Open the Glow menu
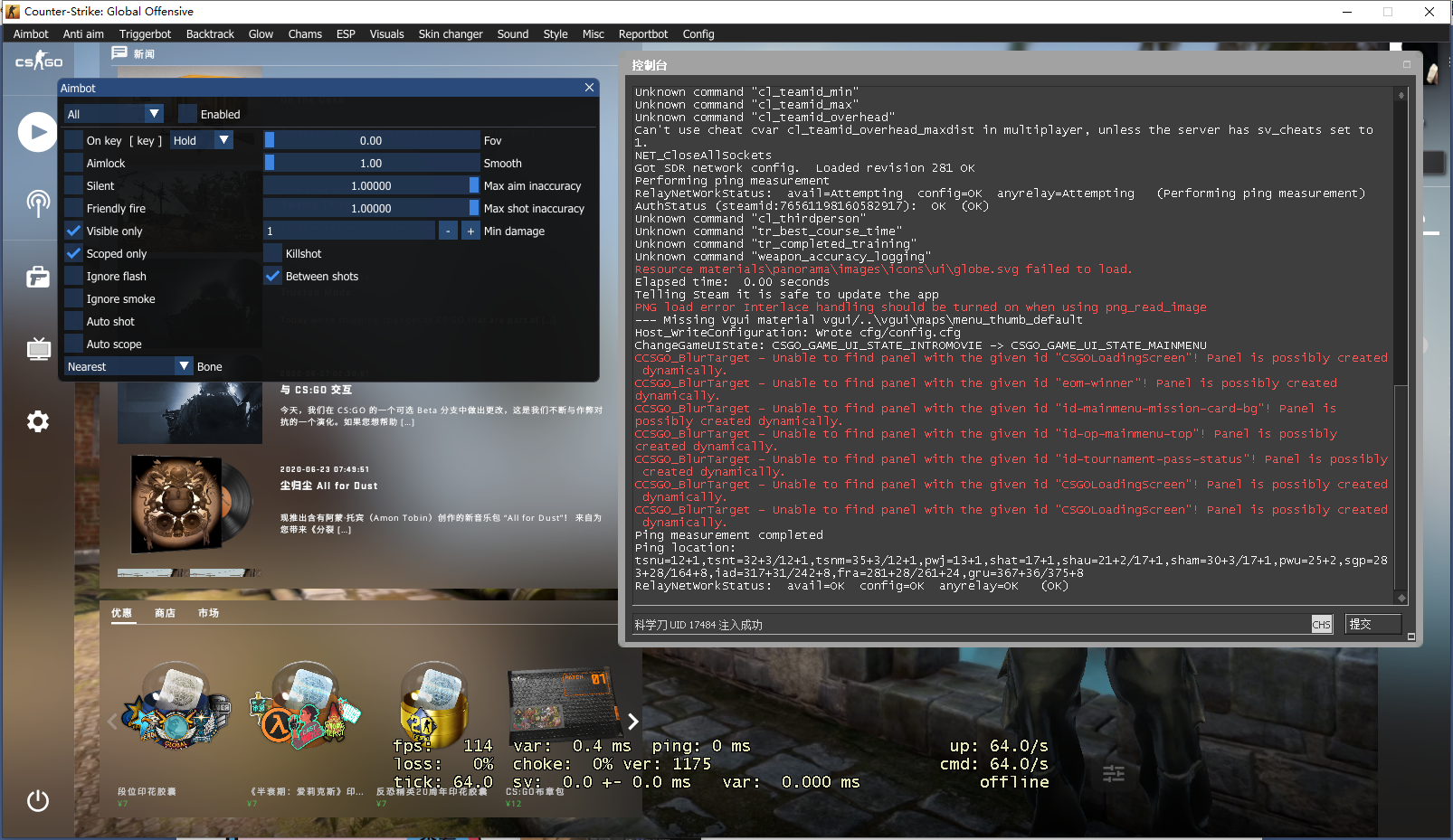The width and height of the screenshot is (1453, 840). point(261,34)
